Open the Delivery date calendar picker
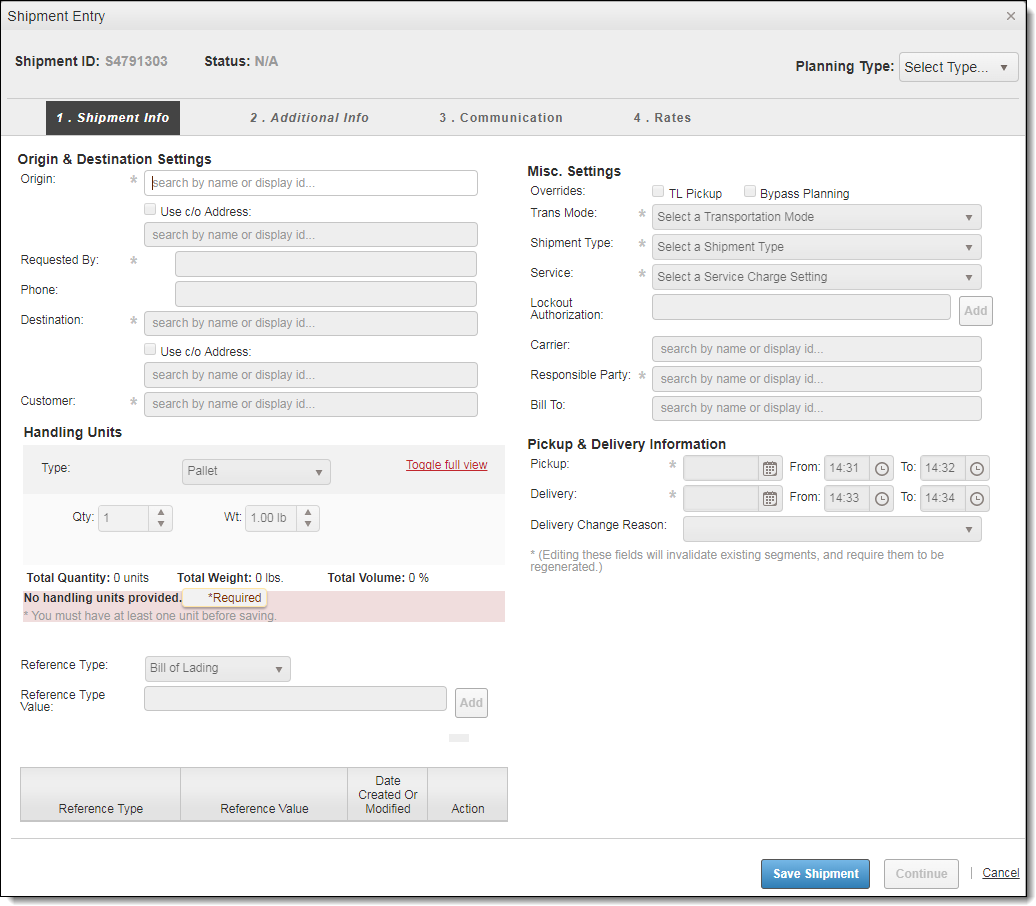Screen dimensions: 1036x906 tap(770, 498)
